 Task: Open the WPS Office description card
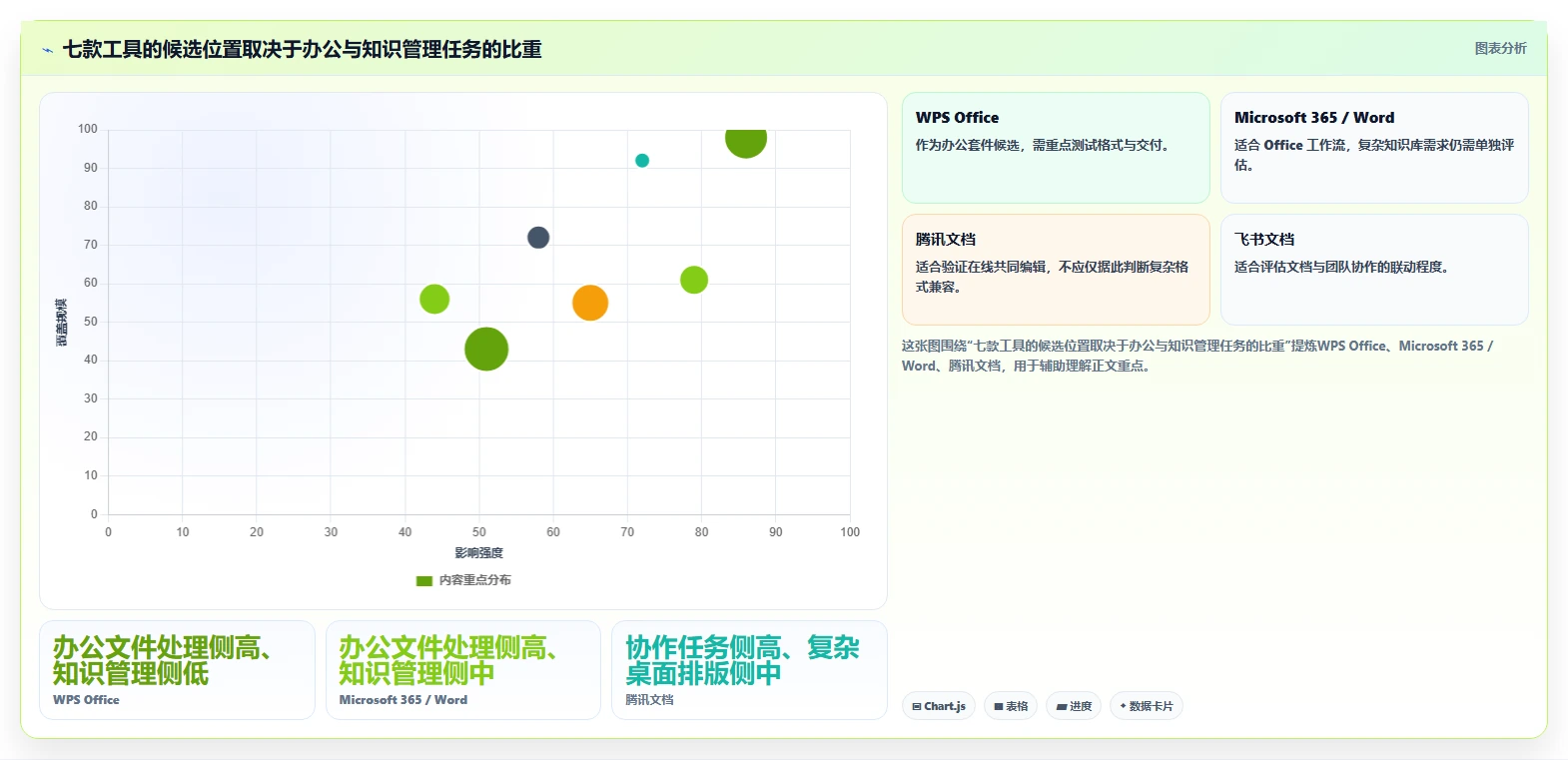coord(1056,148)
